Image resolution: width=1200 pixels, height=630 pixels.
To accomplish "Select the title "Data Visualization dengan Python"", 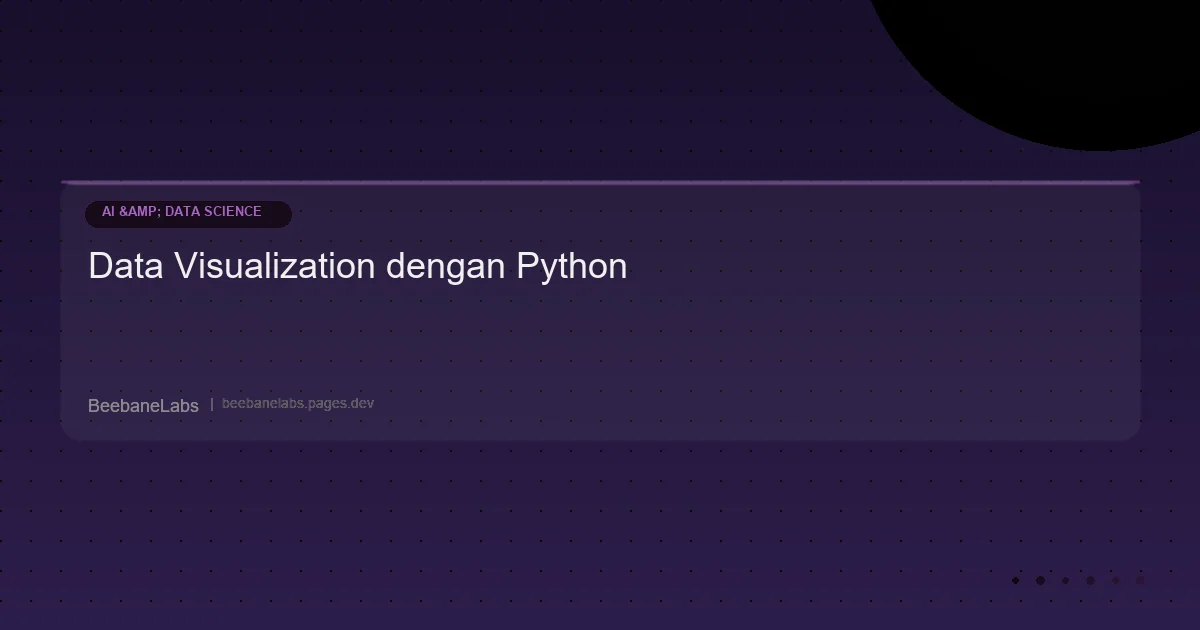I will pyautogui.click(x=358, y=267).
